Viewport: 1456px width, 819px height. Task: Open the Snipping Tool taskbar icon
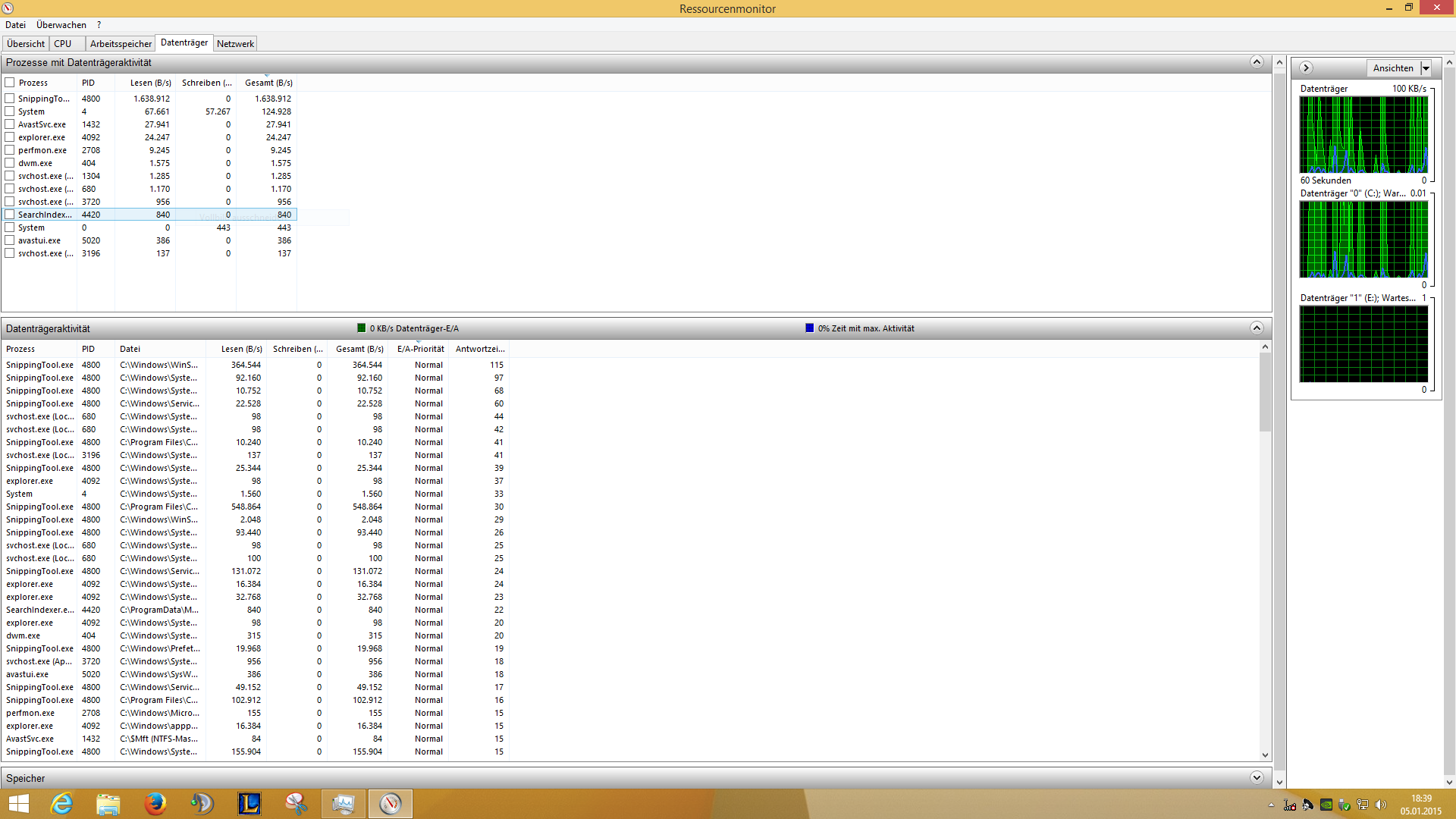tap(297, 803)
